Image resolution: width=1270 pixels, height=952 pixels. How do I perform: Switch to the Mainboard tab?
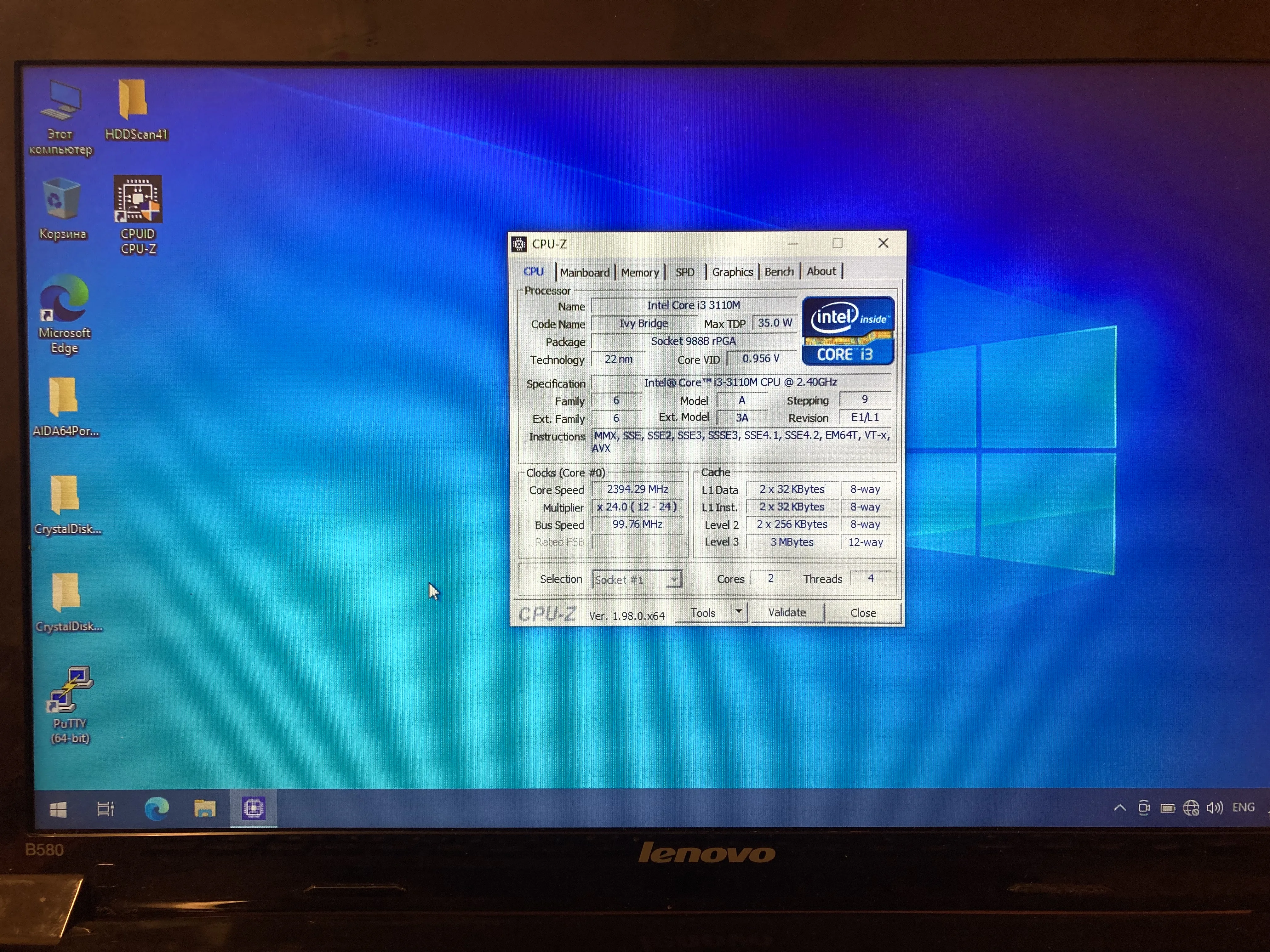(585, 273)
